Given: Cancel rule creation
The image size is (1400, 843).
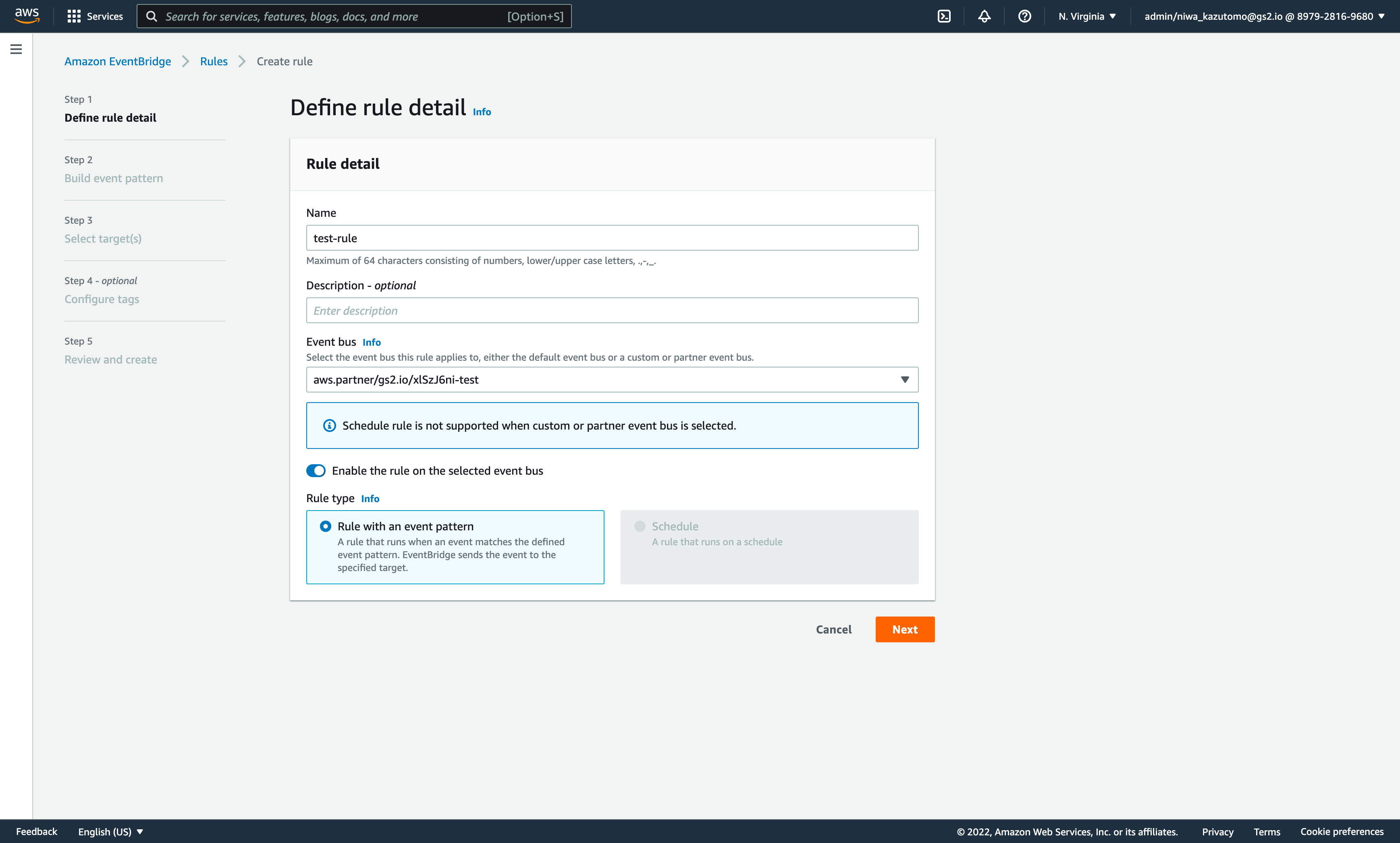Looking at the screenshot, I should [x=834, y=630].
